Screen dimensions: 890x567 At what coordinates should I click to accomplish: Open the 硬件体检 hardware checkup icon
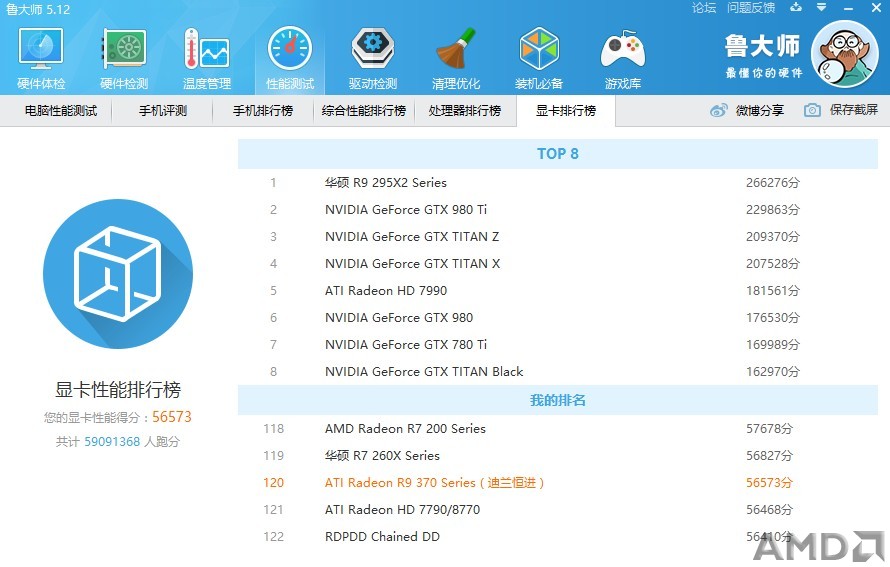(x=41, y=49)
